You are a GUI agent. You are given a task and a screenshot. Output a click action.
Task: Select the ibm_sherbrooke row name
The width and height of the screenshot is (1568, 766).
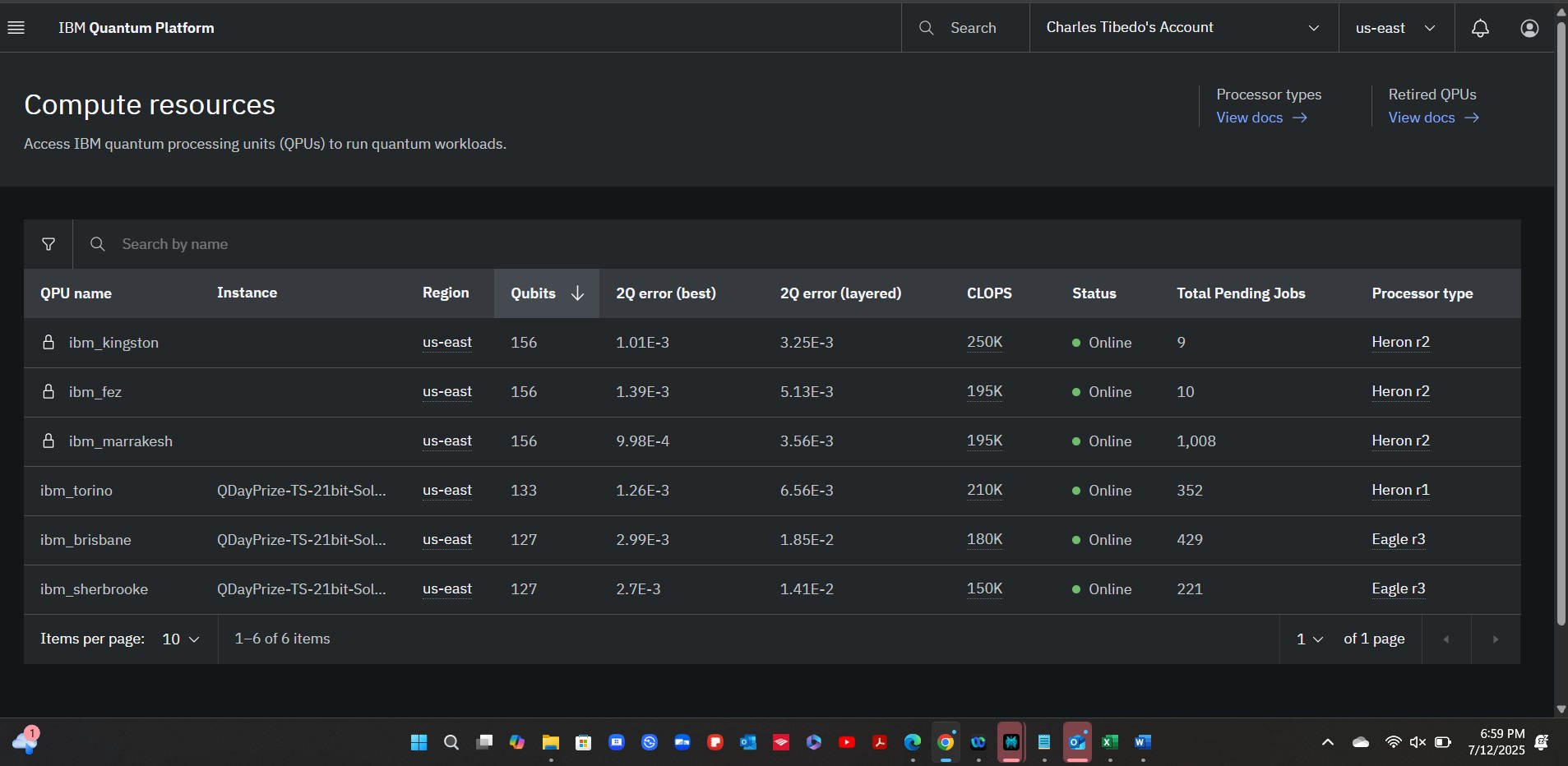point(94,589)
